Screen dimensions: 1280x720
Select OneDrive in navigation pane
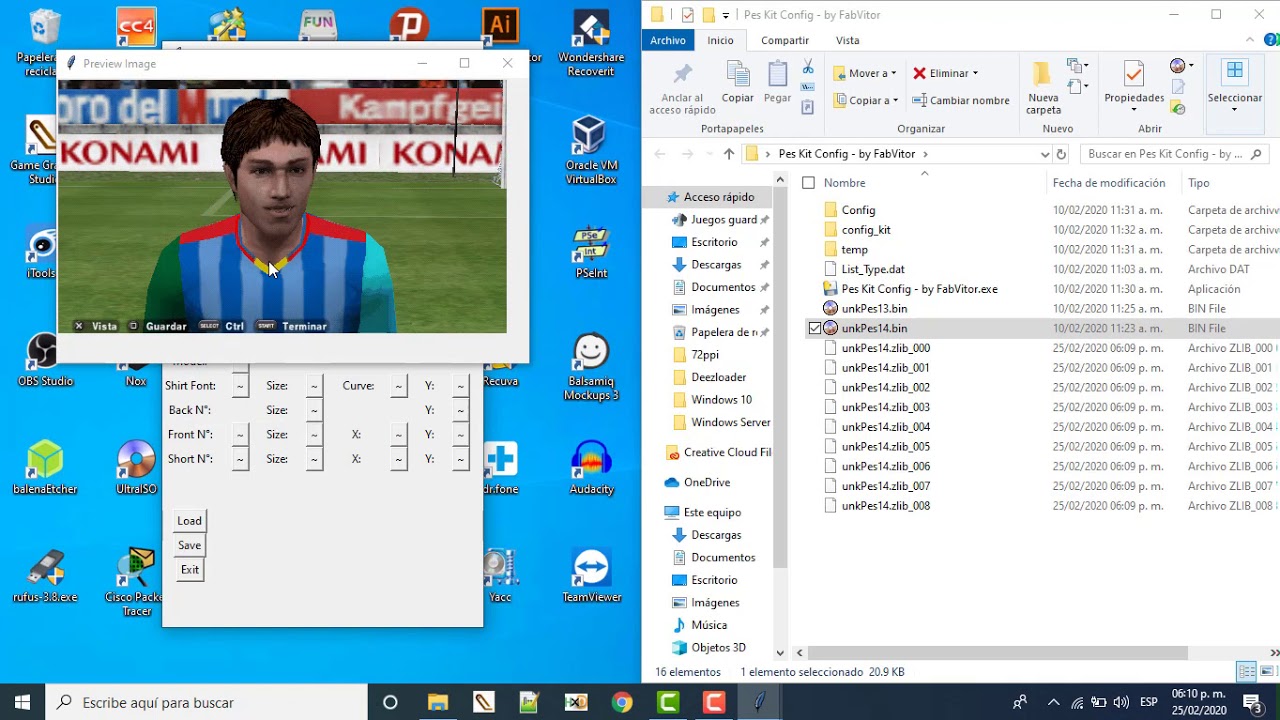707,482
